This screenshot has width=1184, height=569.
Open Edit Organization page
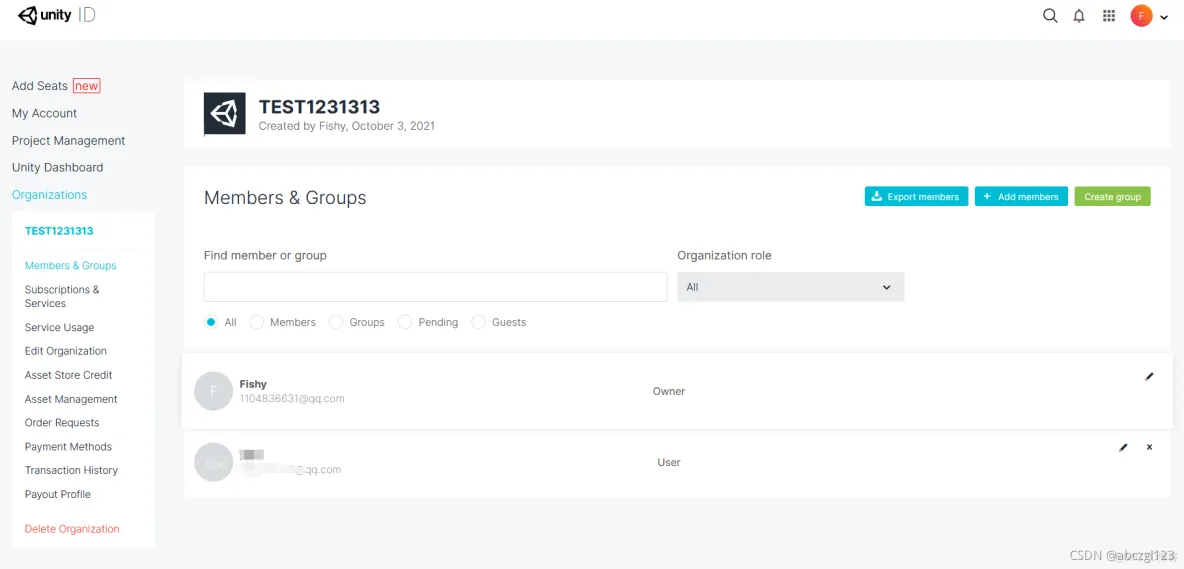coord(66,351)
